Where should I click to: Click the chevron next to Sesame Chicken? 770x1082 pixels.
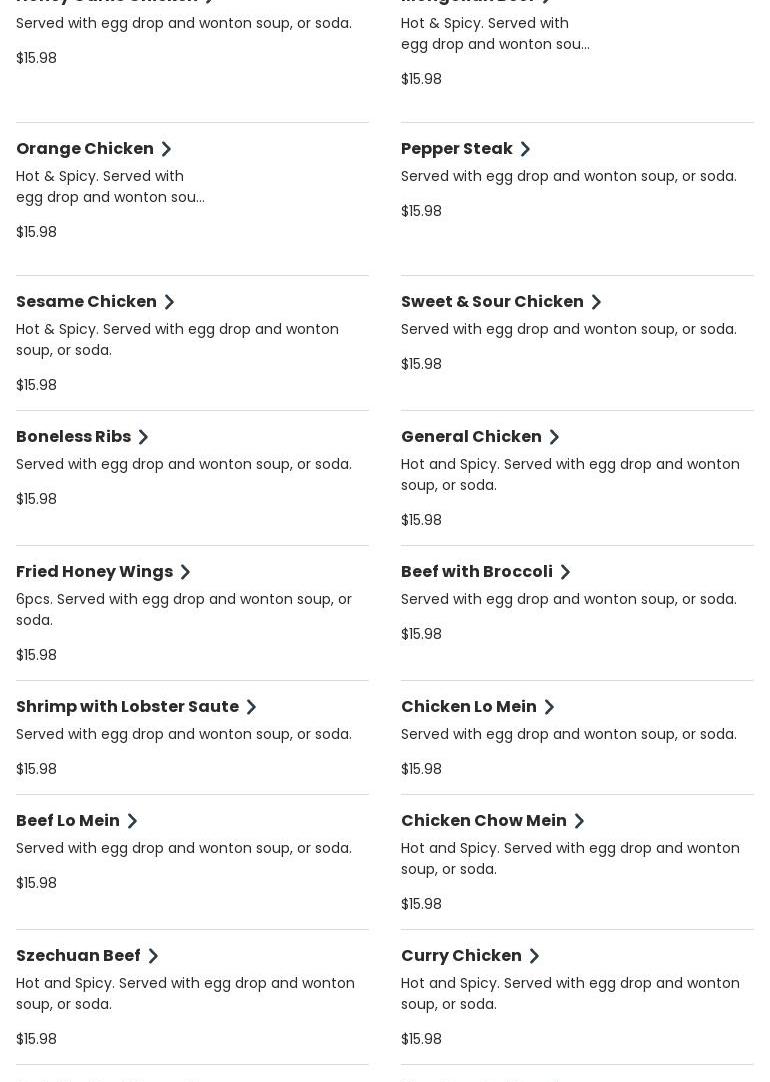[169, 302]
